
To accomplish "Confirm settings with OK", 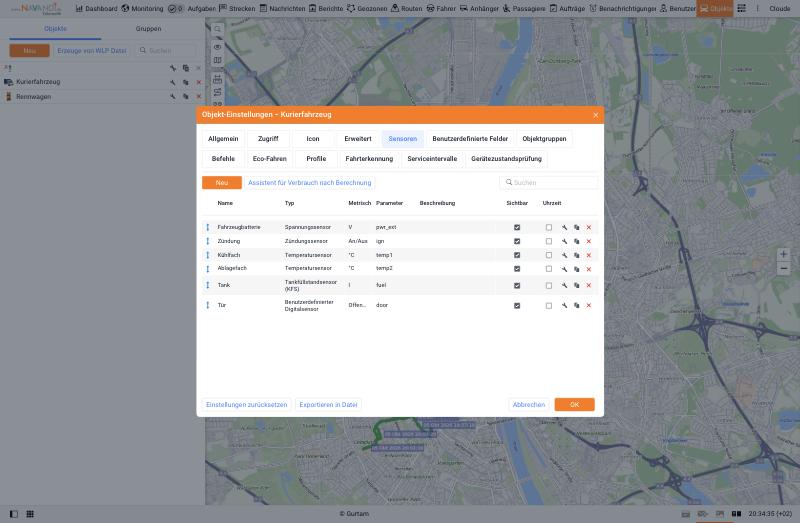I will tap(574, 405).
